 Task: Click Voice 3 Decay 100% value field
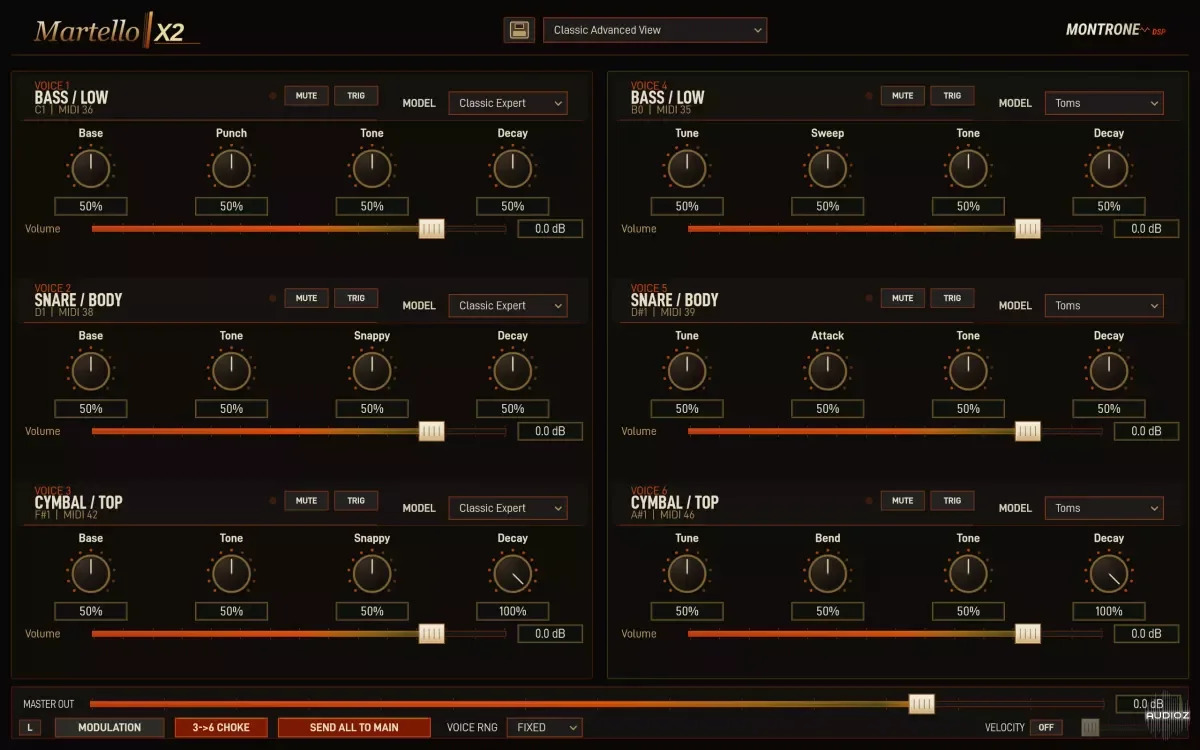[513, 611]
